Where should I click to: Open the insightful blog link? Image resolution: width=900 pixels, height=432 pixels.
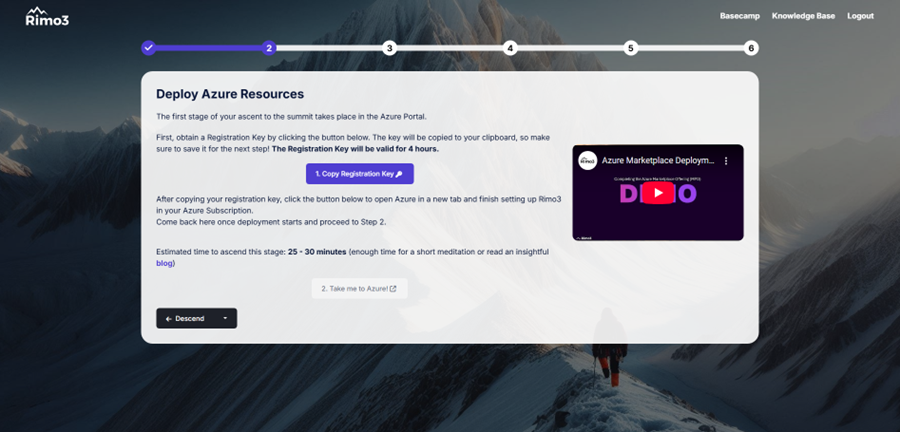click(166, 263)
